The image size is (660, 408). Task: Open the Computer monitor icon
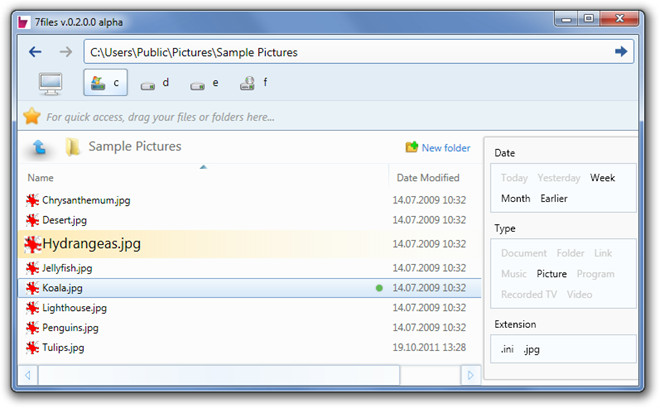tap(51, 83)
